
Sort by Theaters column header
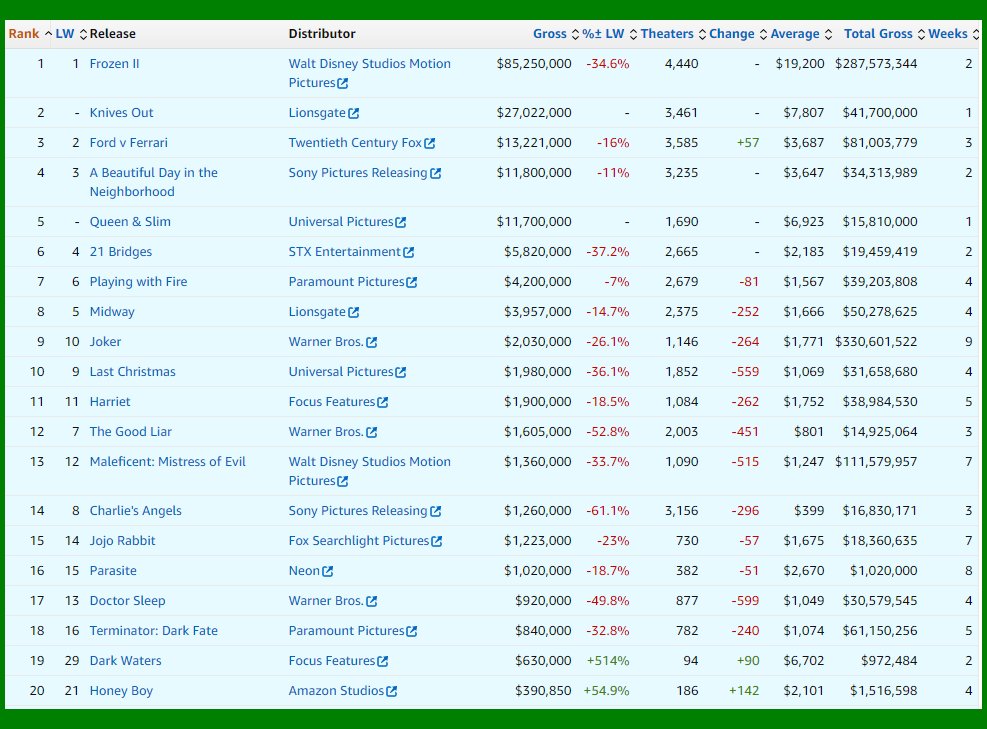pyautogui.click(x=666, y=34)
